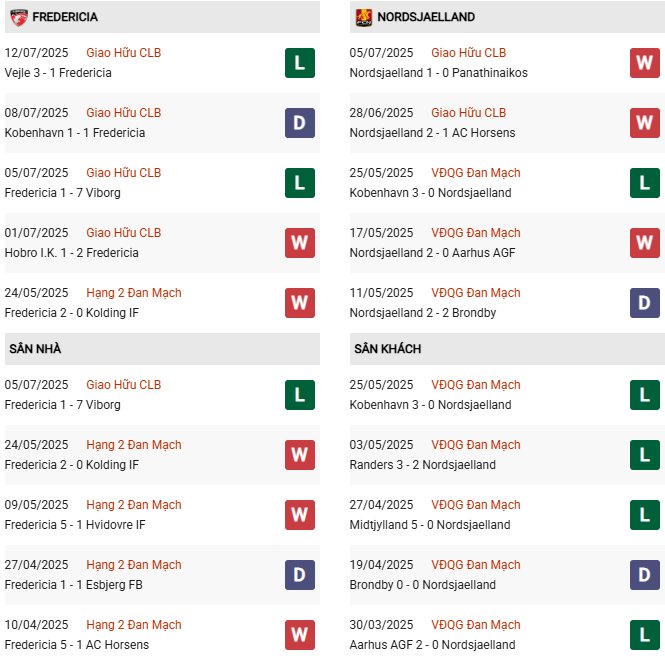Open Giao Hữu CLB link dated 12/07/2025
The width and height of the screenshot is (665, 664).
point(123,53)
